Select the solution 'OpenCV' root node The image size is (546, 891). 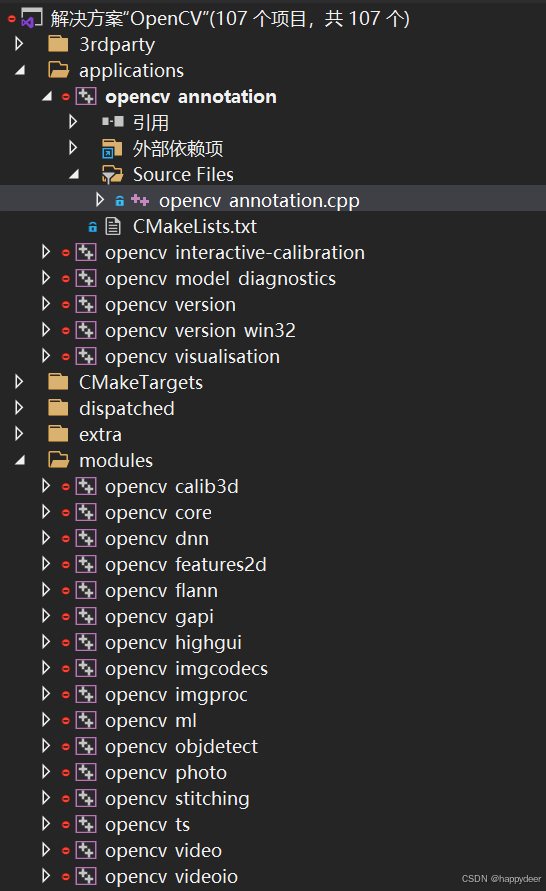230,19
